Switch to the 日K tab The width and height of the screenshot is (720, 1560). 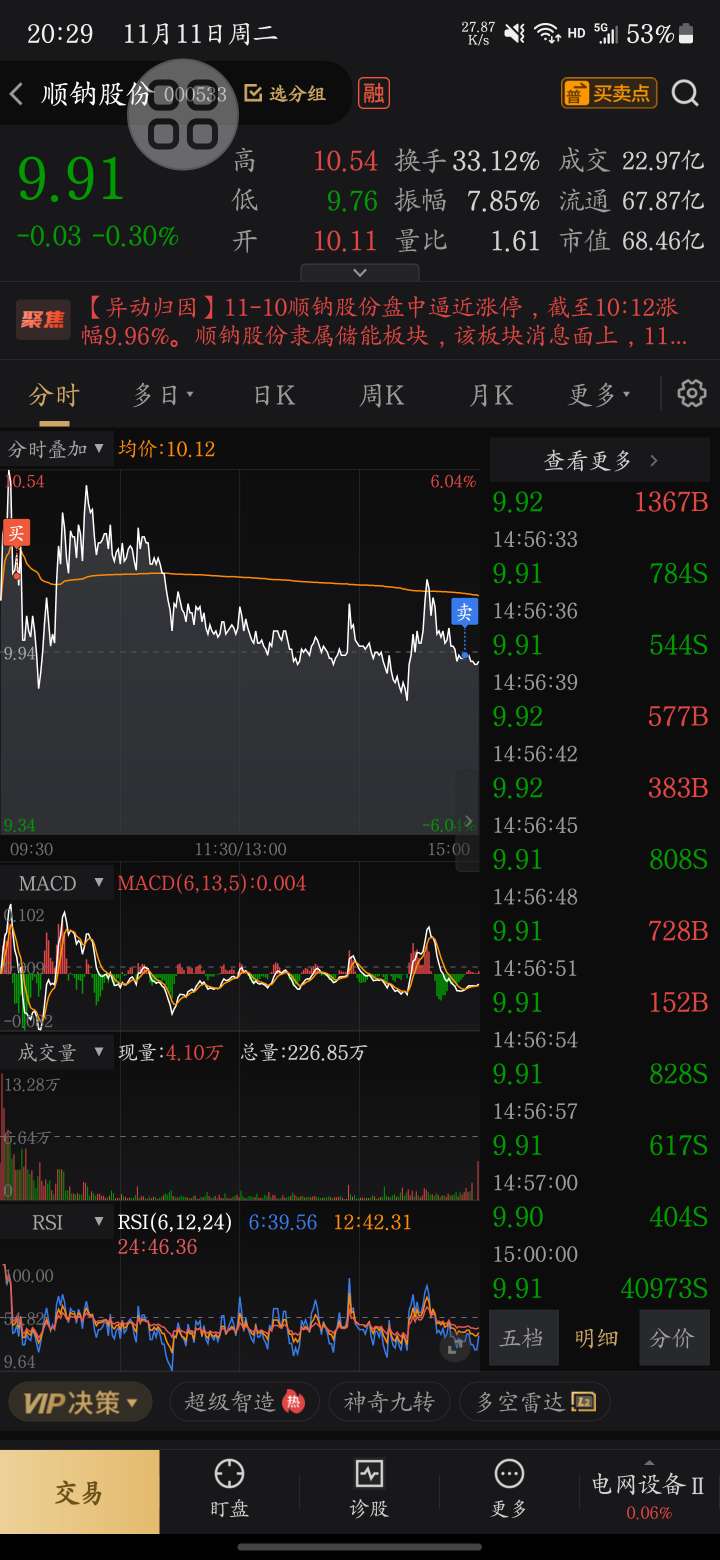click(x=274, y=395)
